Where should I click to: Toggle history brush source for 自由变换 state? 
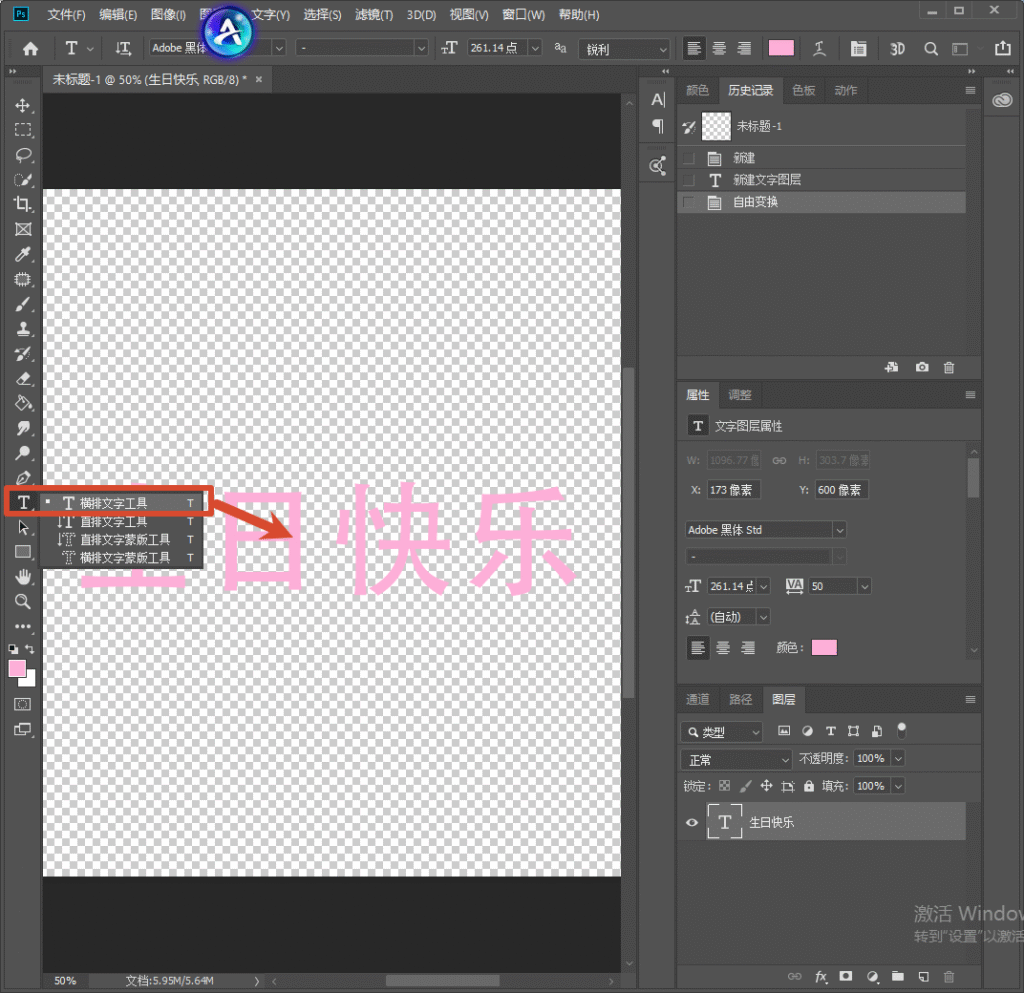click(x=688, y=202)
